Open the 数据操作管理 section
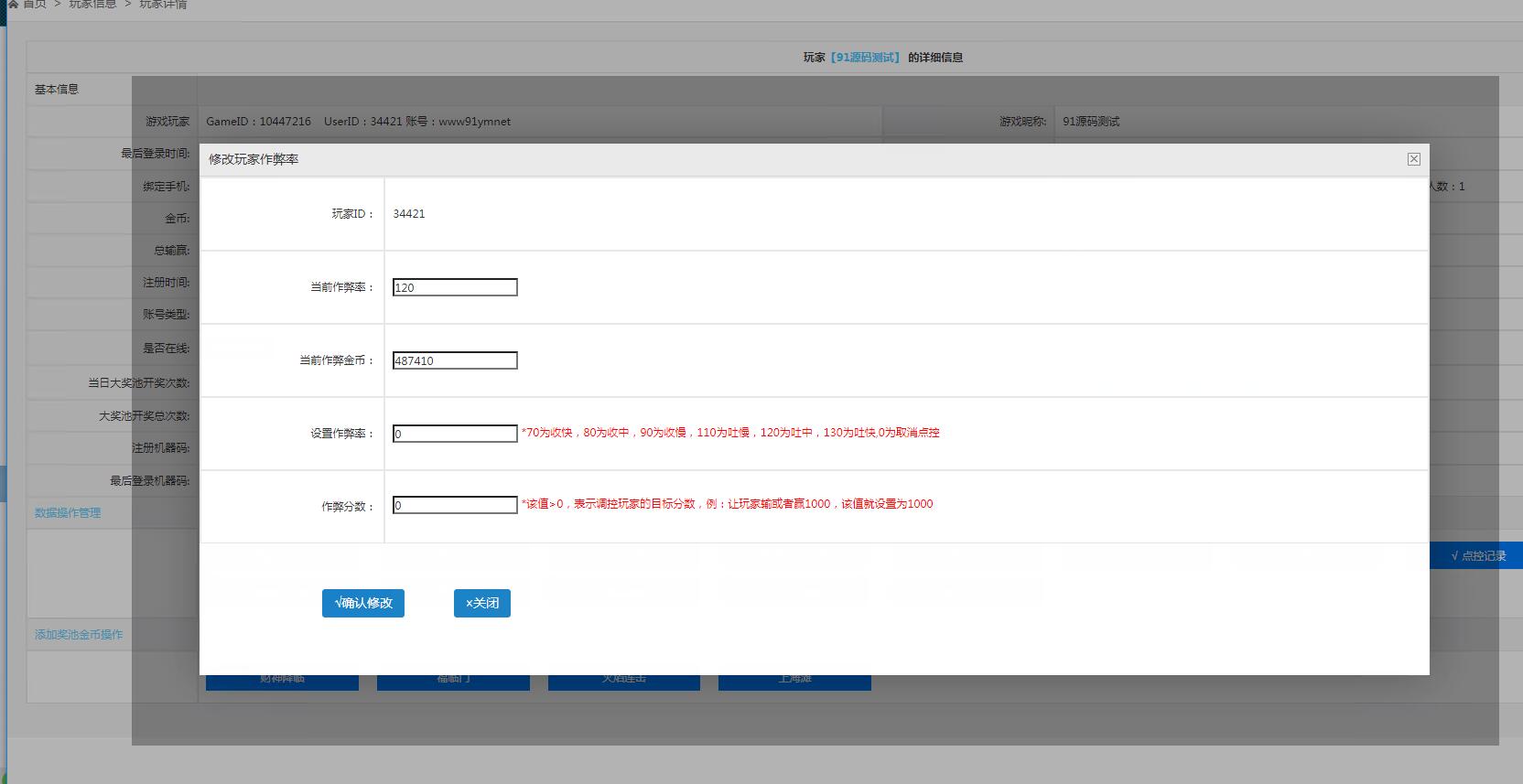1523x784 pixels. (68, 513)
